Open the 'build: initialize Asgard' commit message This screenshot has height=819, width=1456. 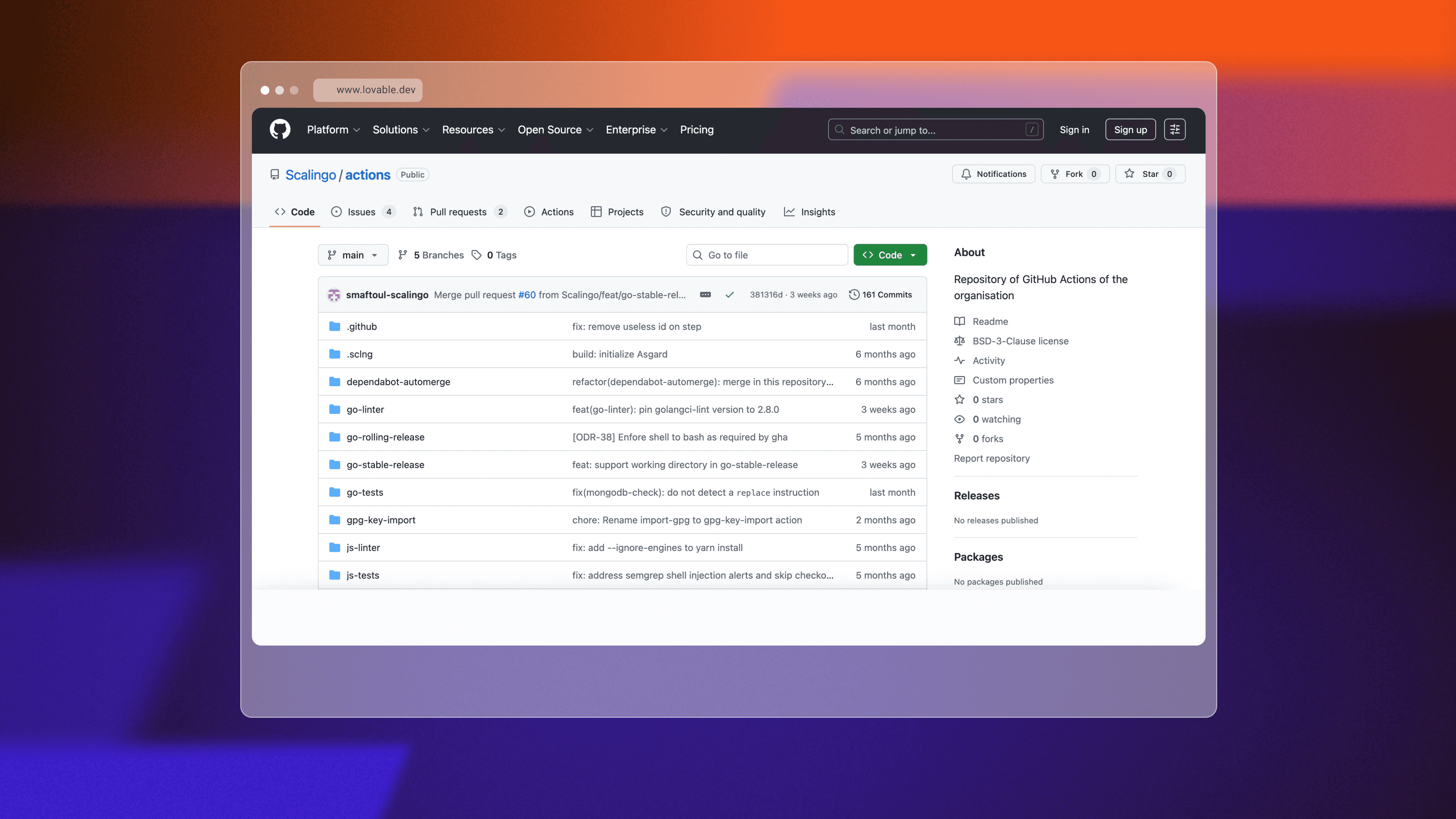tap(620, 354)
